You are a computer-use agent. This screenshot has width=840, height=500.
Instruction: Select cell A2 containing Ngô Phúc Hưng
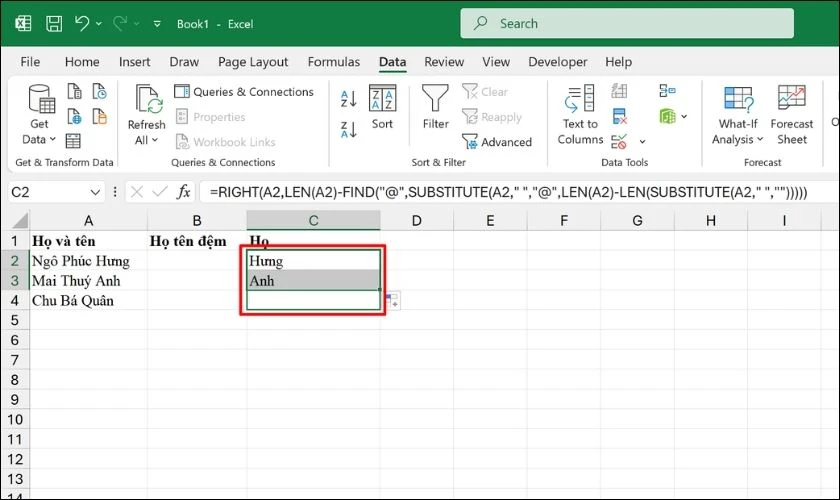[88, 261]
